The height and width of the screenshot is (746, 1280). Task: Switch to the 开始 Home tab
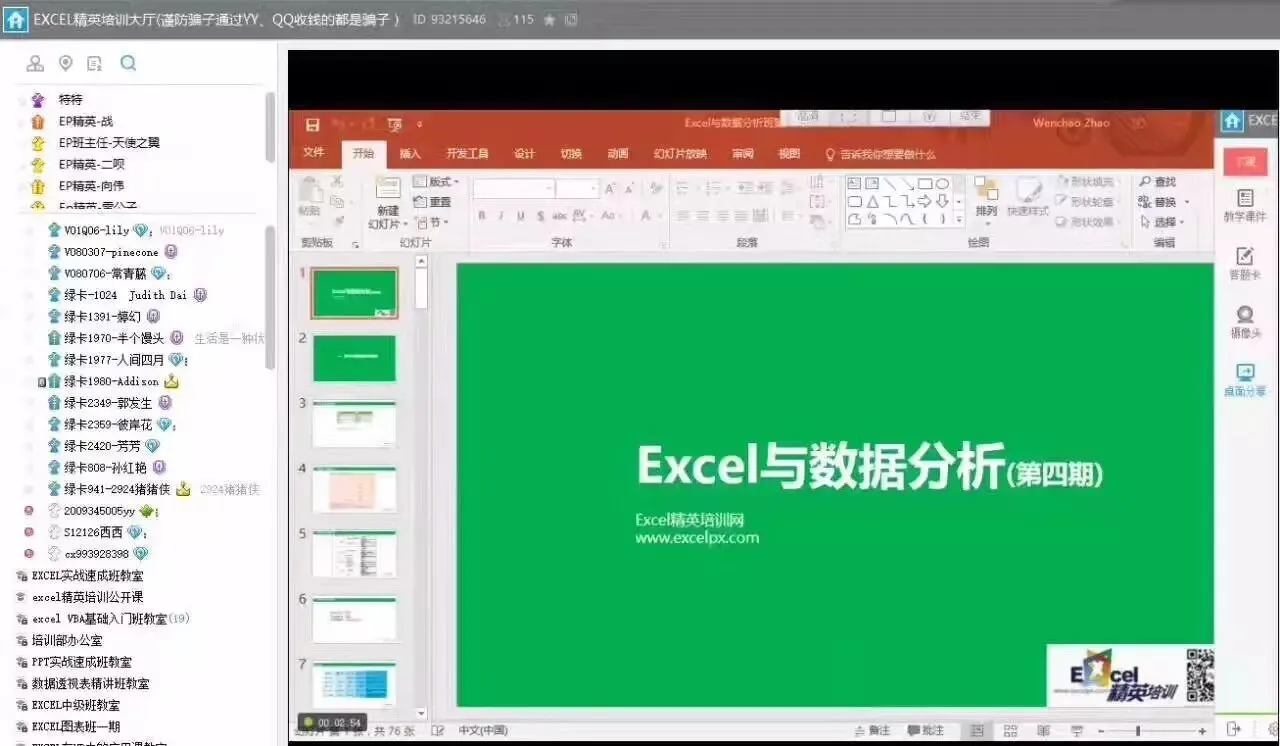[x=363, y=154]
